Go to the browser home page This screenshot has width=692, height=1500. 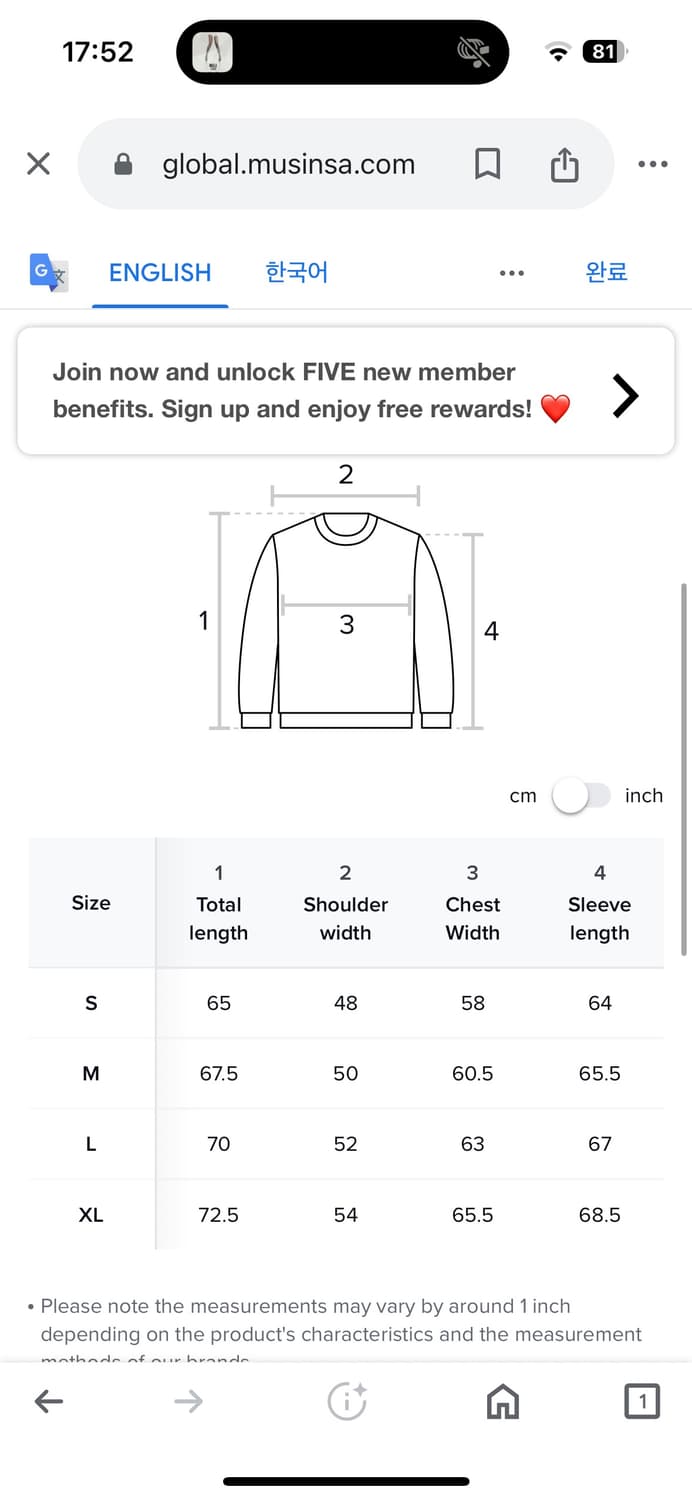(x=503, y=1402)
